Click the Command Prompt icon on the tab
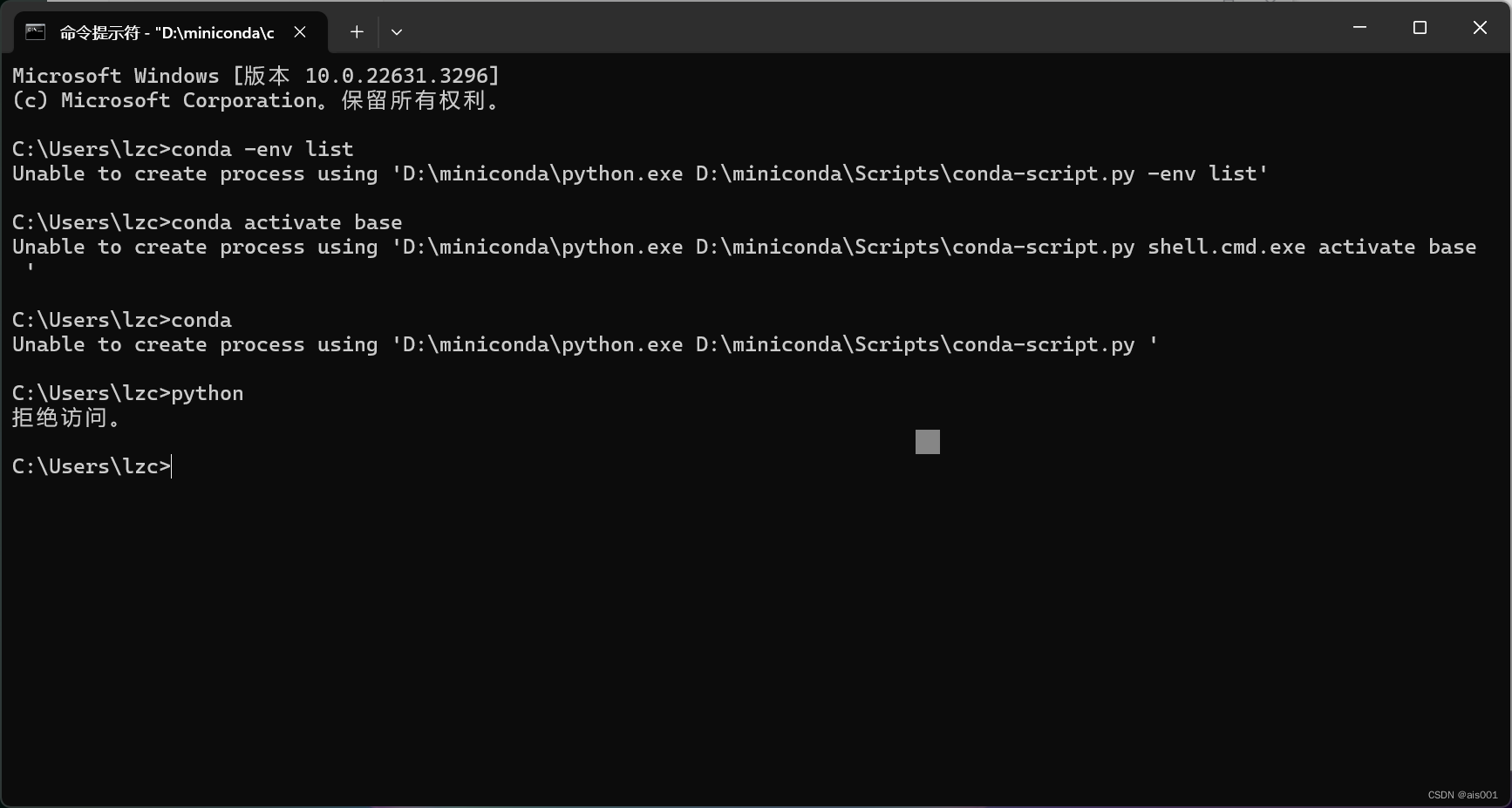 coord(35,32)
